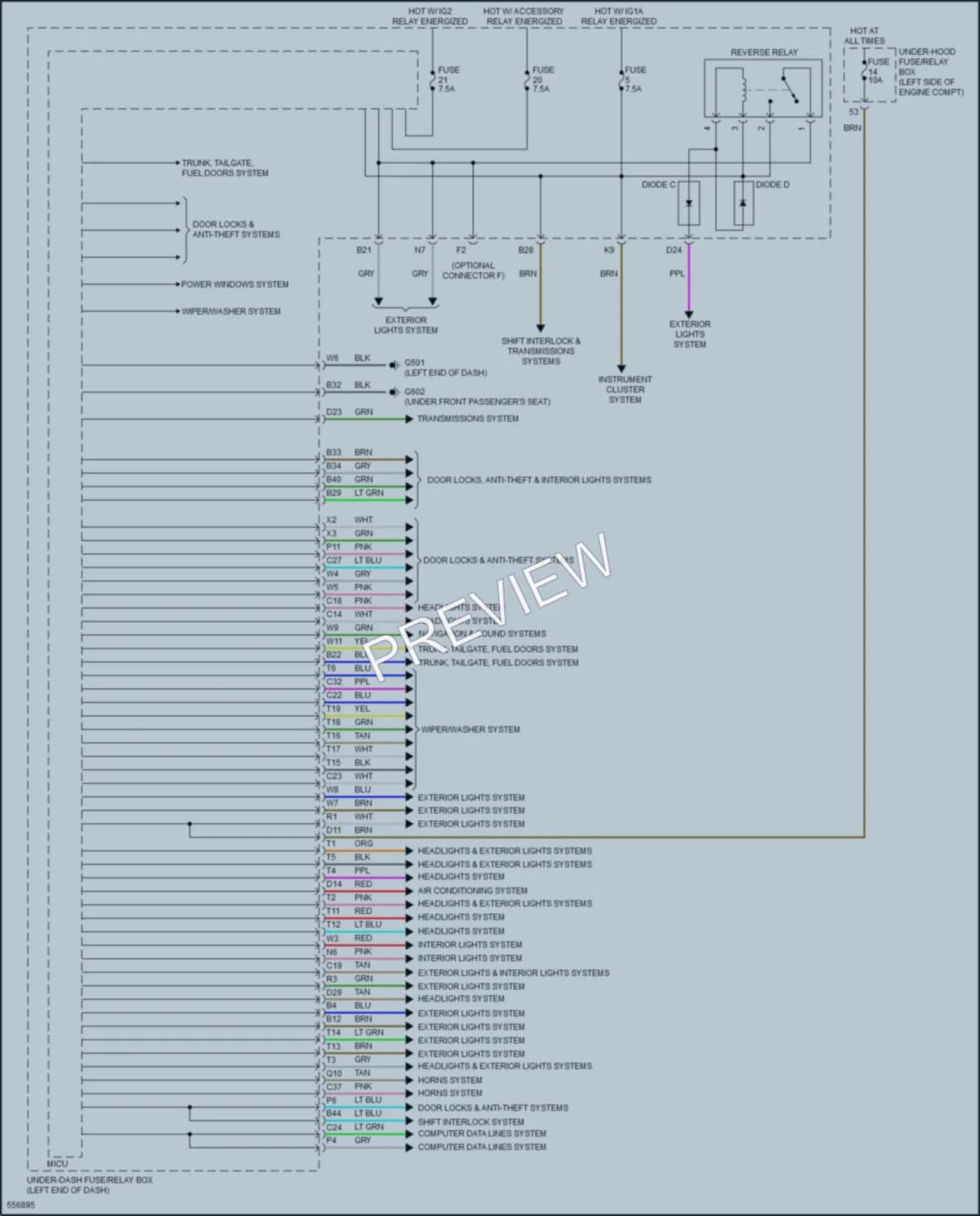
Task: Click connector pin label D24
Action: (674, 250)
